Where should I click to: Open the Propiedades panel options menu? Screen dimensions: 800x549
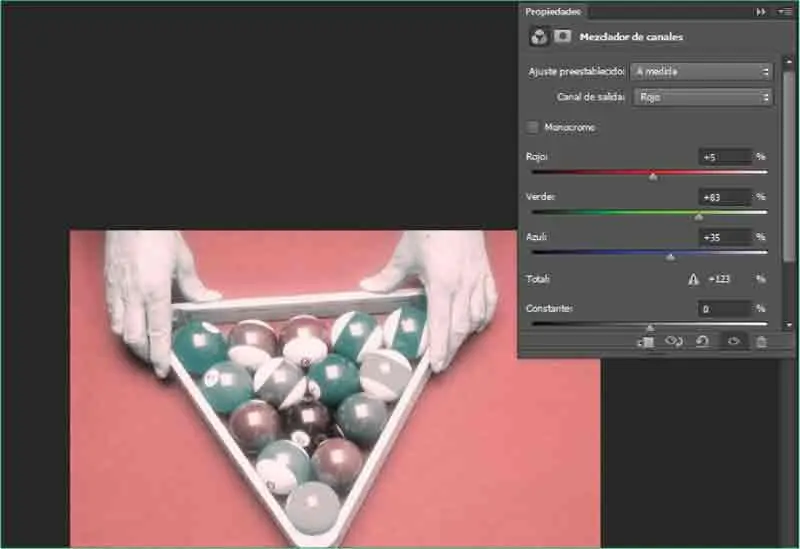[784, 11]
